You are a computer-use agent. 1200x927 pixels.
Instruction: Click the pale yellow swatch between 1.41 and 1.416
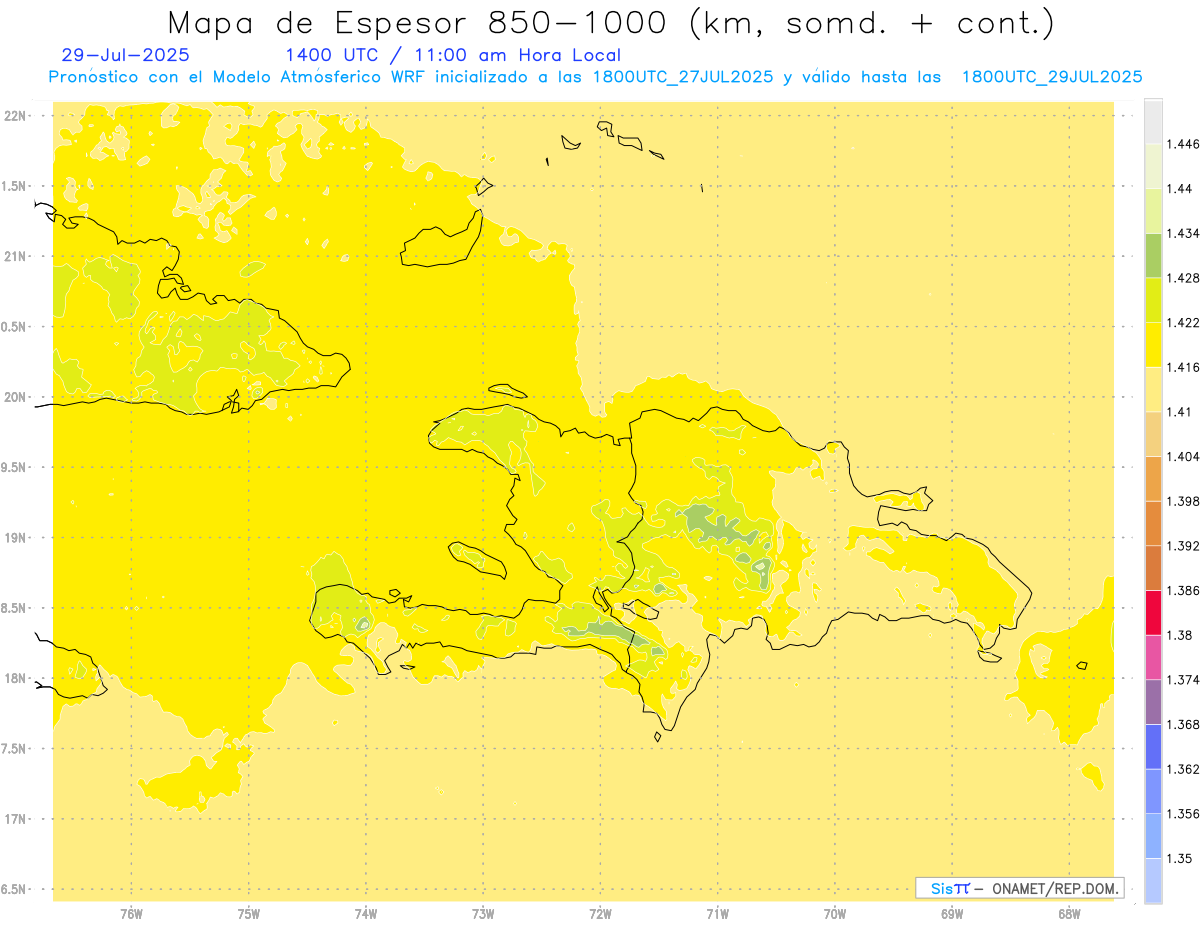pos(1153,389)
